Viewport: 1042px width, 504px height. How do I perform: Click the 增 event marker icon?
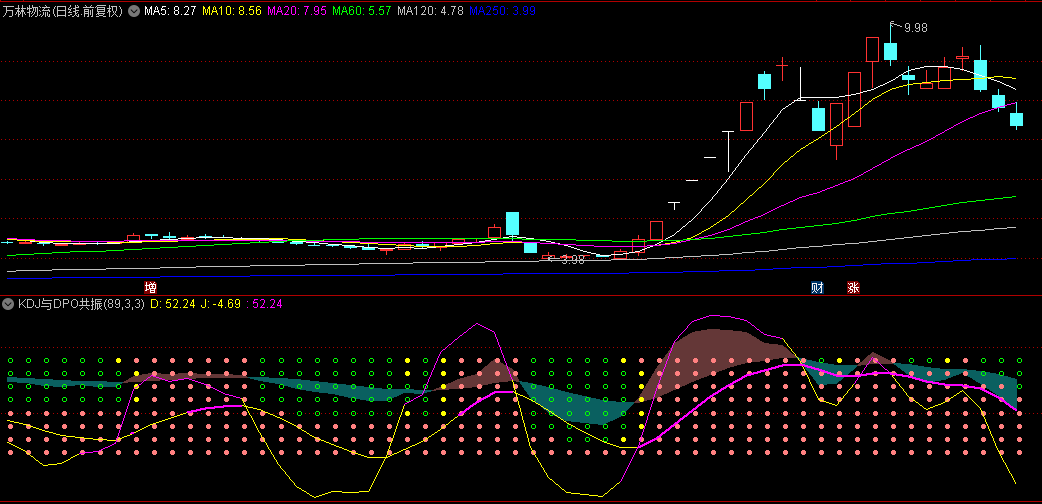(151, 288)
